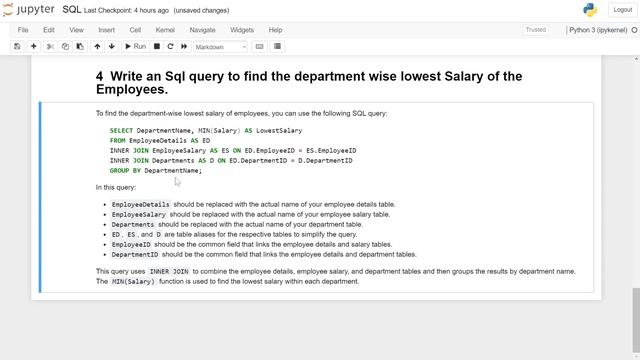640x360 pixels.
Task: Click the 'GROUP BY DepartmentName;' line
Action: click(x=156, y=171)
